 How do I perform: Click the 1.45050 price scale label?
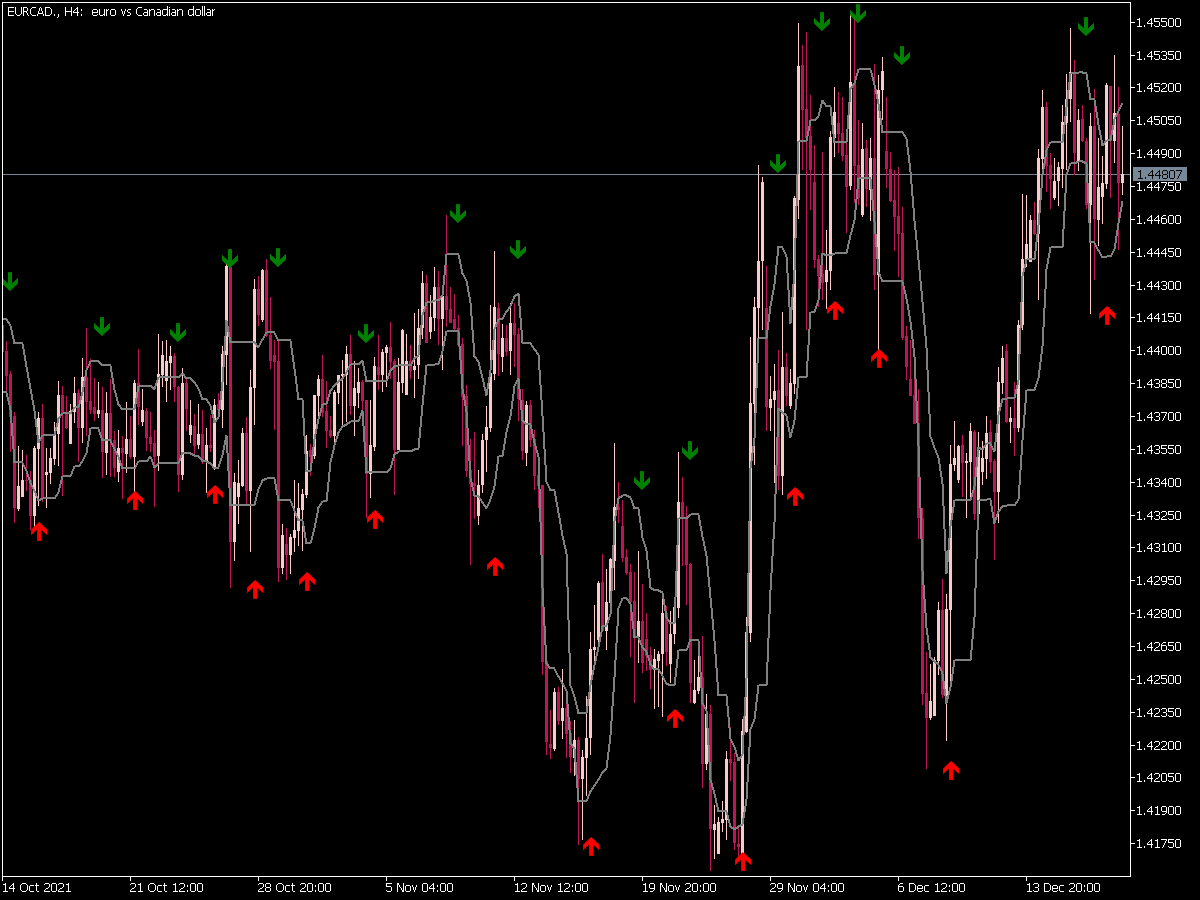click(x=1159, y=121)
